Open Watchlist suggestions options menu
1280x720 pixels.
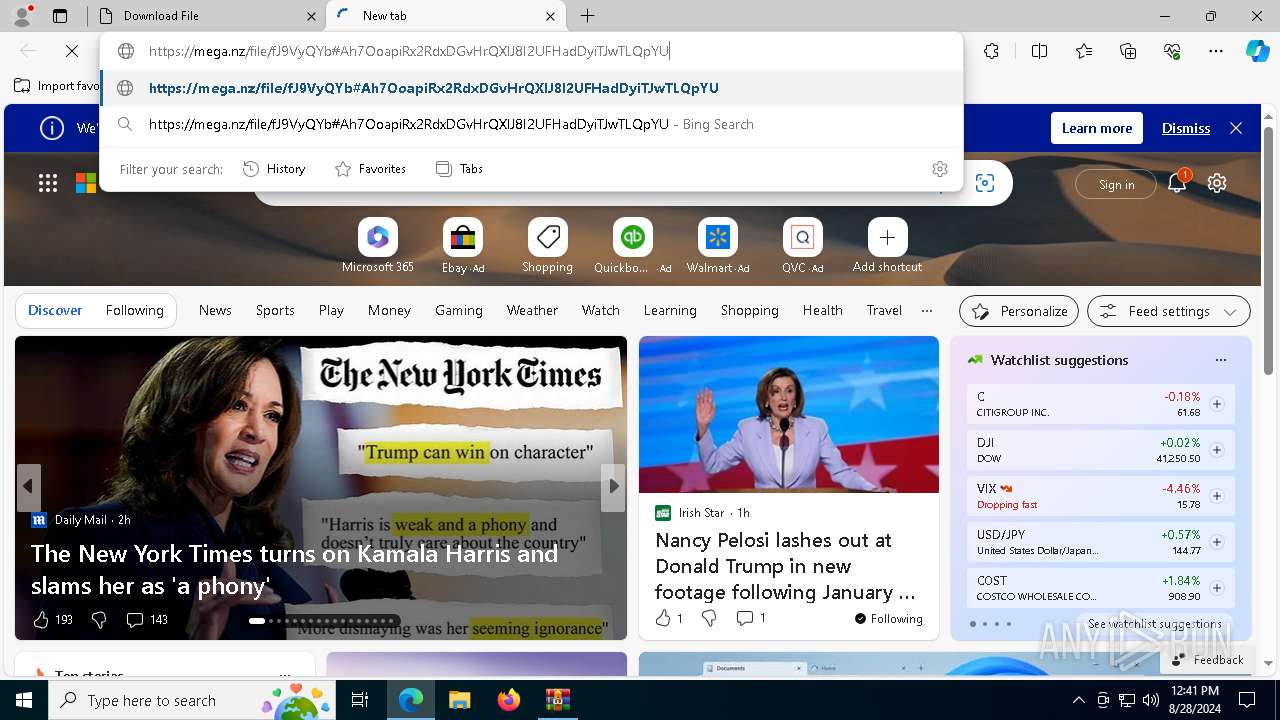tap(1220, 360)
